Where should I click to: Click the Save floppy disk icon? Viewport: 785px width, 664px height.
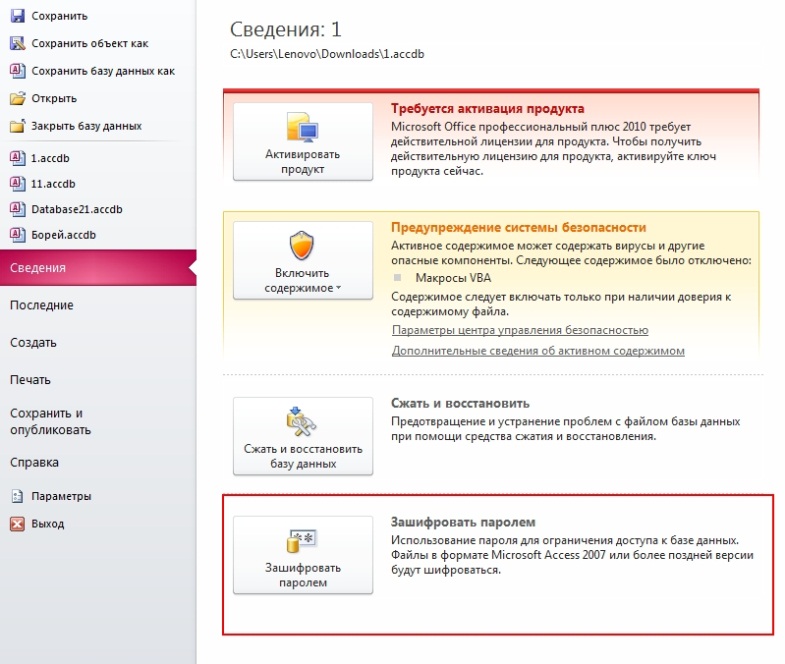(x=18, y=16)
